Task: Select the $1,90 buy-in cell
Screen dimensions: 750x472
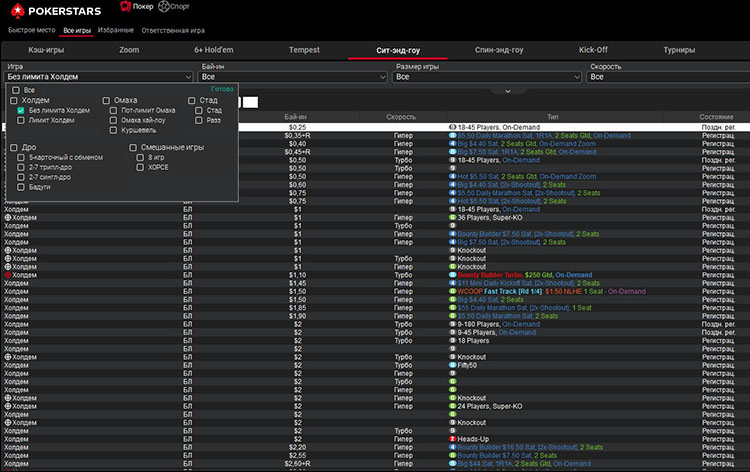Action: (x=298, y=316)
